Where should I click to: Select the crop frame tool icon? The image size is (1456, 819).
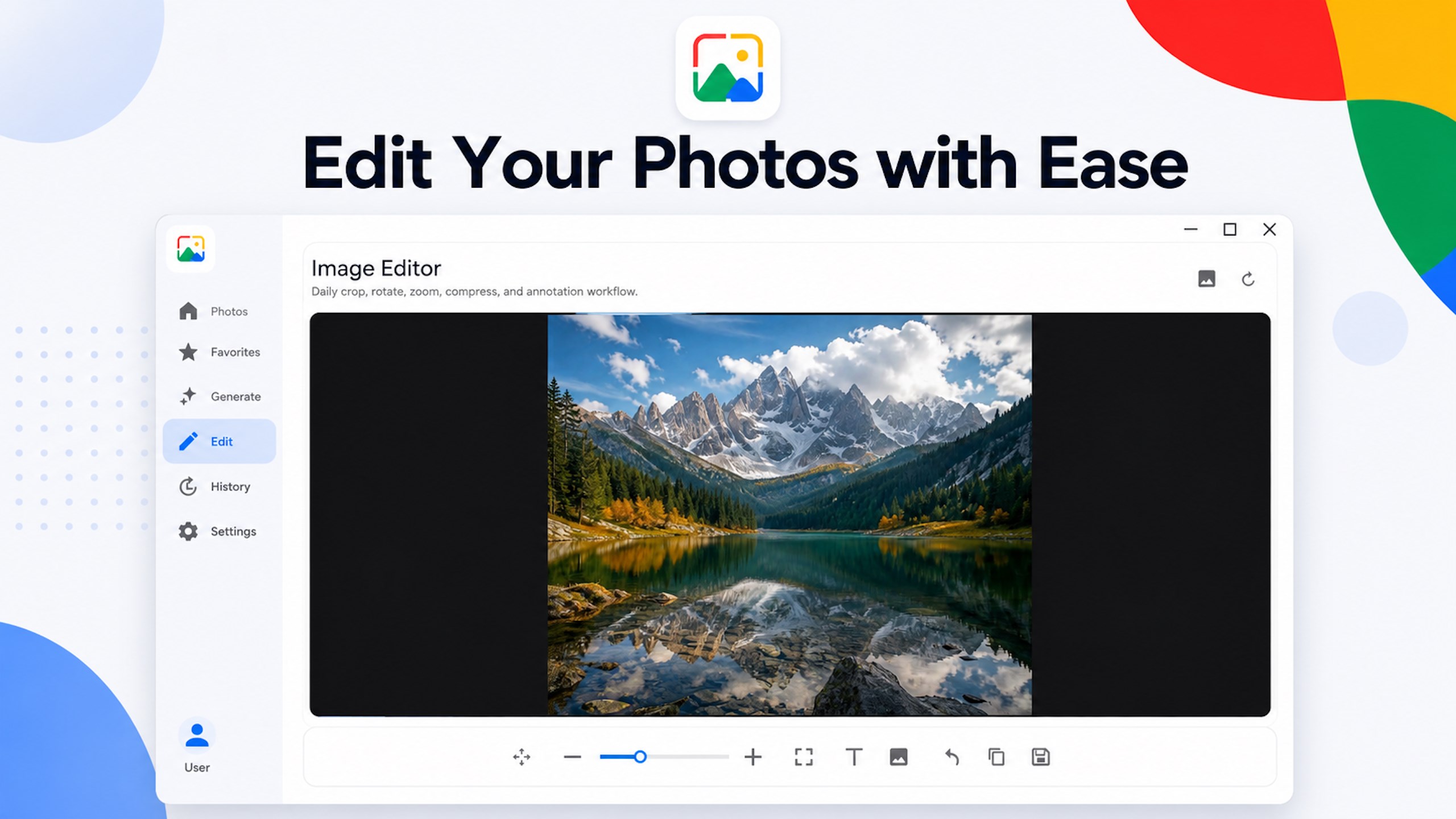(804, 757)
